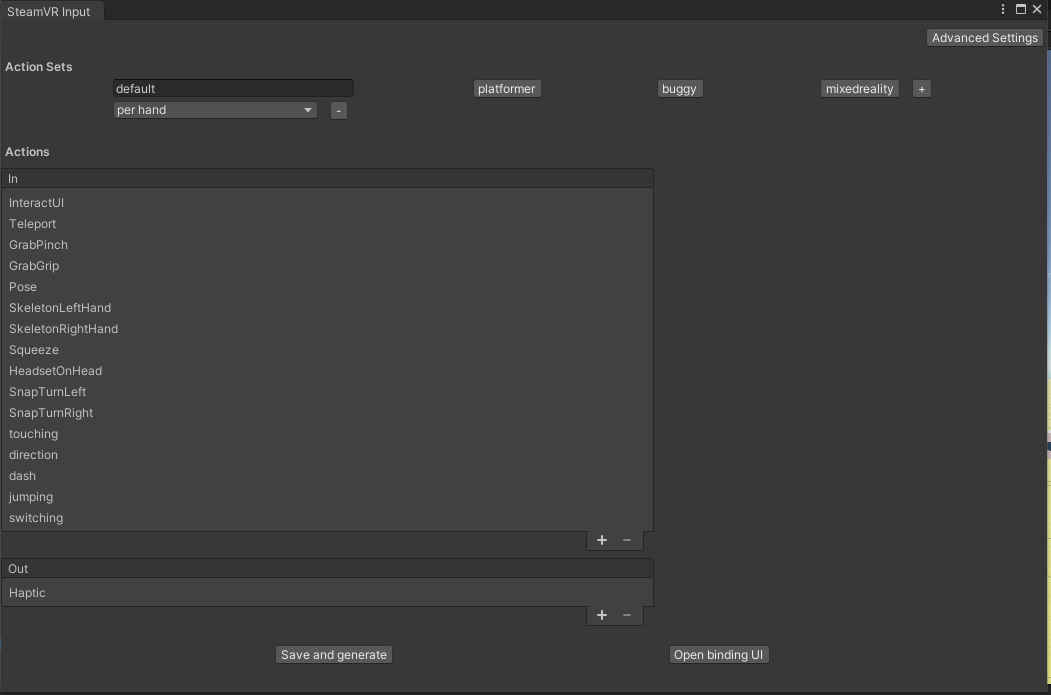Image resolution: width=1051 pixels, height=695 pixels.
Task: Select the touching action
Action: tap(328, 434)
